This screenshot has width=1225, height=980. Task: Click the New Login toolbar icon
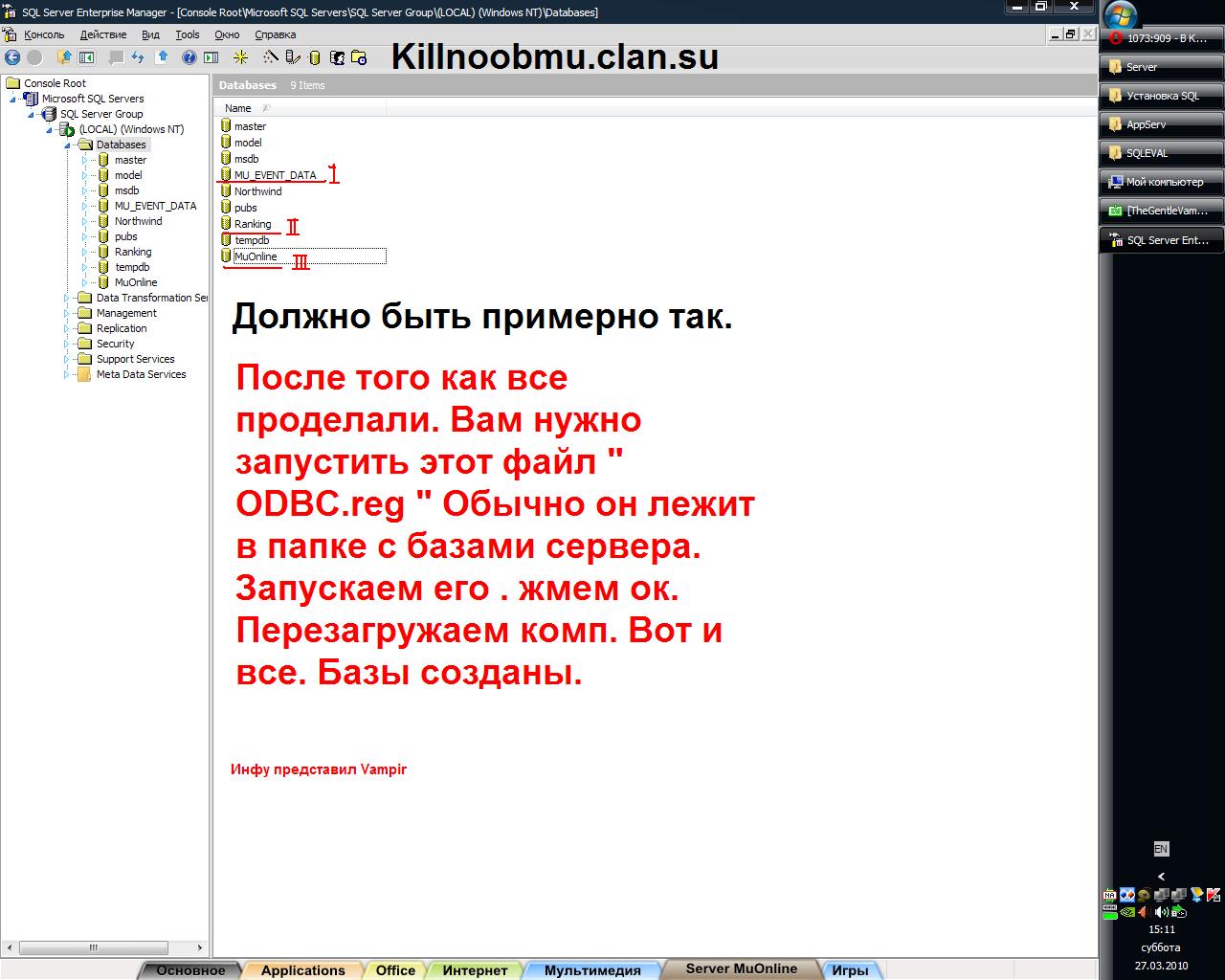(x=337, y=57)
